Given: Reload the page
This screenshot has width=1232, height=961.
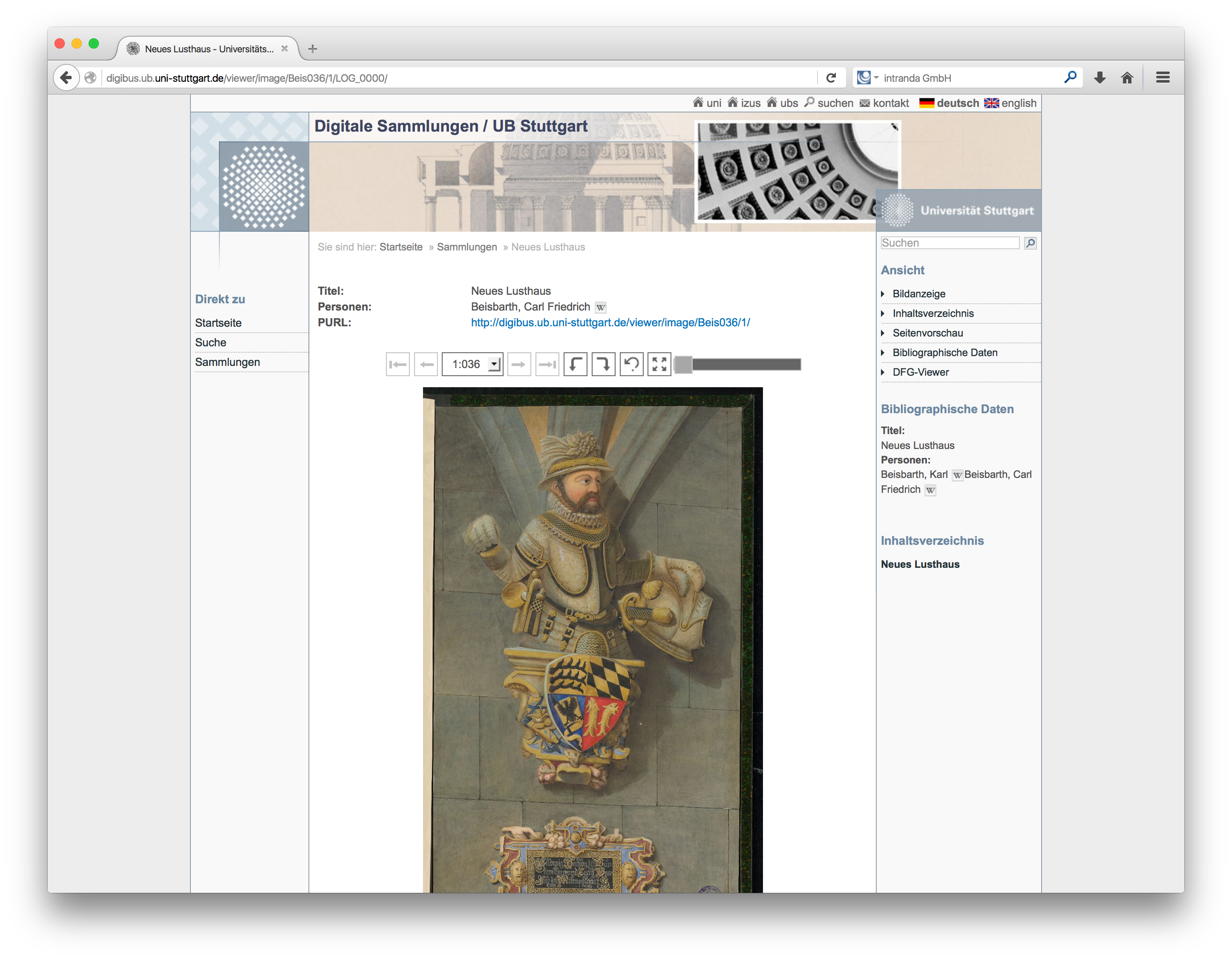Looking at the screenshot, I should pos(831,78).
